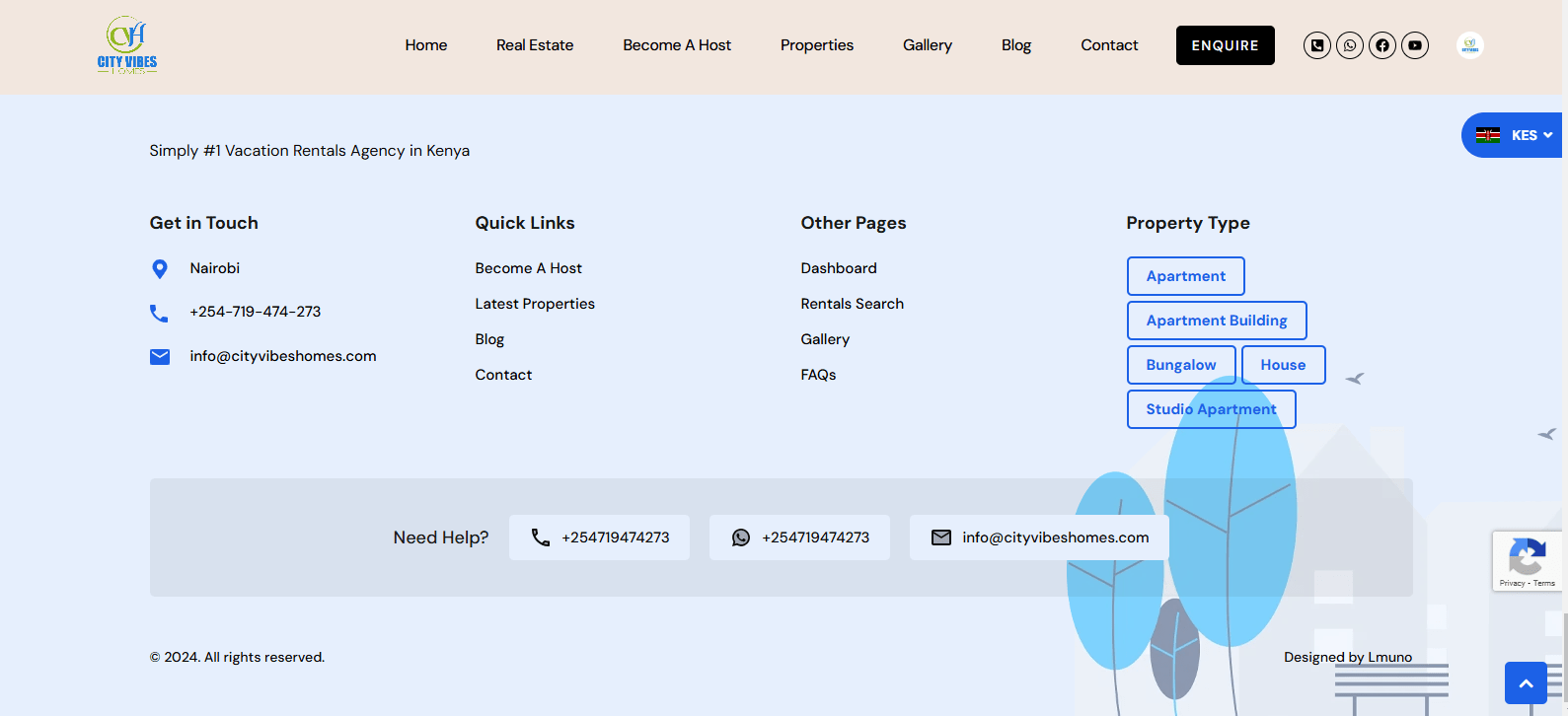Open the Real Estate menu item
Image resolution: width=1568 pixels, height=716 pixels.
(x=534, y=45)
